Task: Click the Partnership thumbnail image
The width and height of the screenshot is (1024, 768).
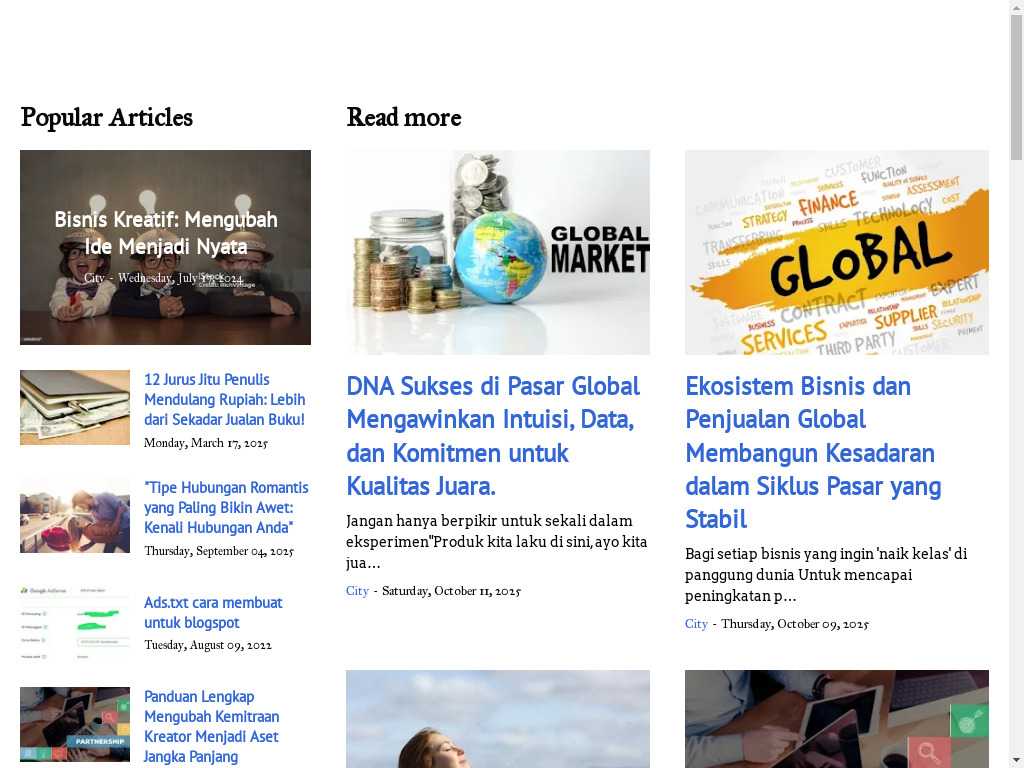Action: (x=75, y=724)
